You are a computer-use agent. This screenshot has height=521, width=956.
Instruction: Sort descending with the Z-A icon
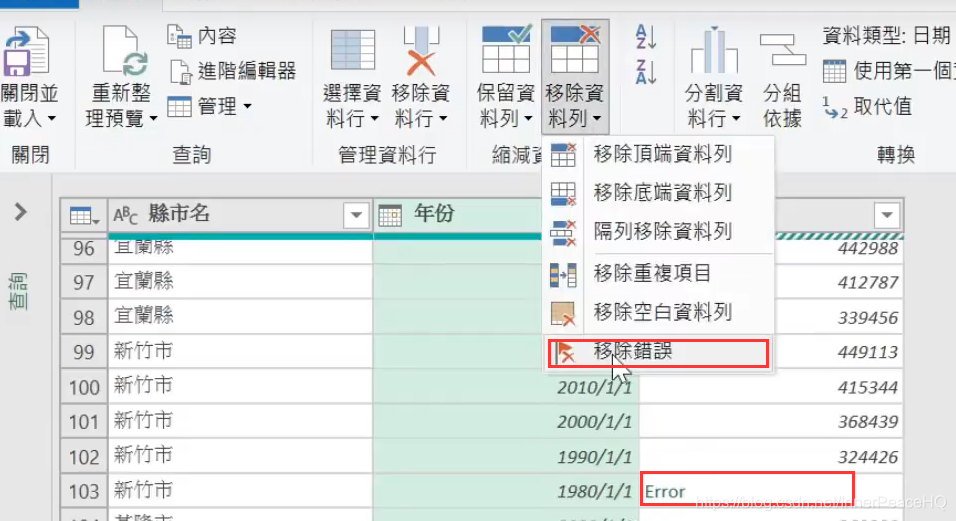click(646, 72)
